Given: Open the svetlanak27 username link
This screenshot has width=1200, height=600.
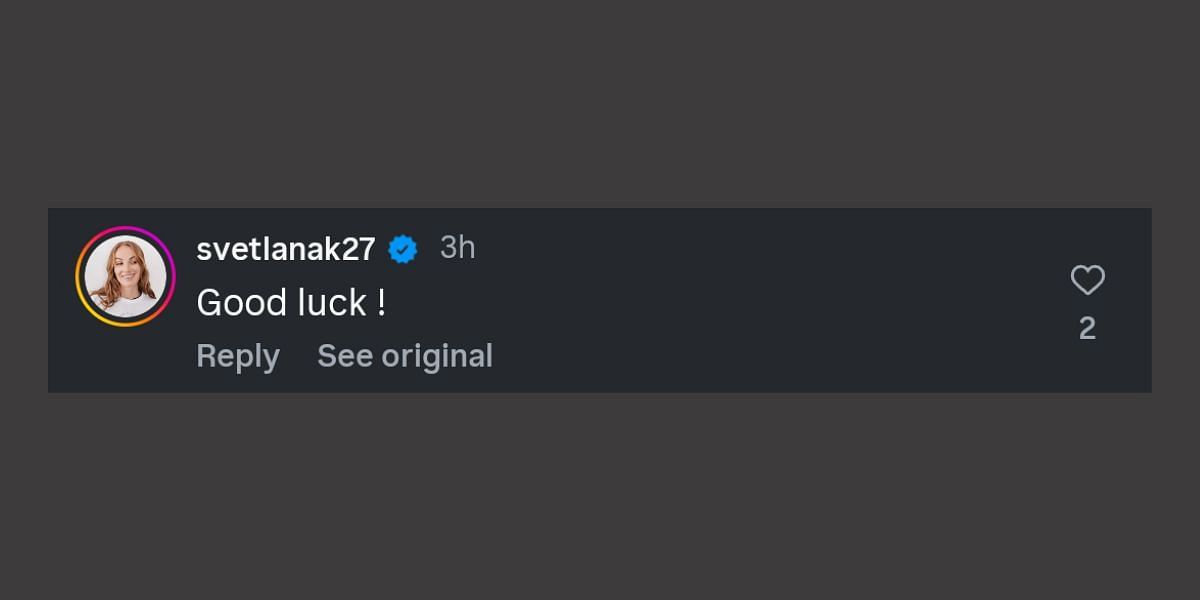Looking at the screenshot, I should click(x=285, y=249).
